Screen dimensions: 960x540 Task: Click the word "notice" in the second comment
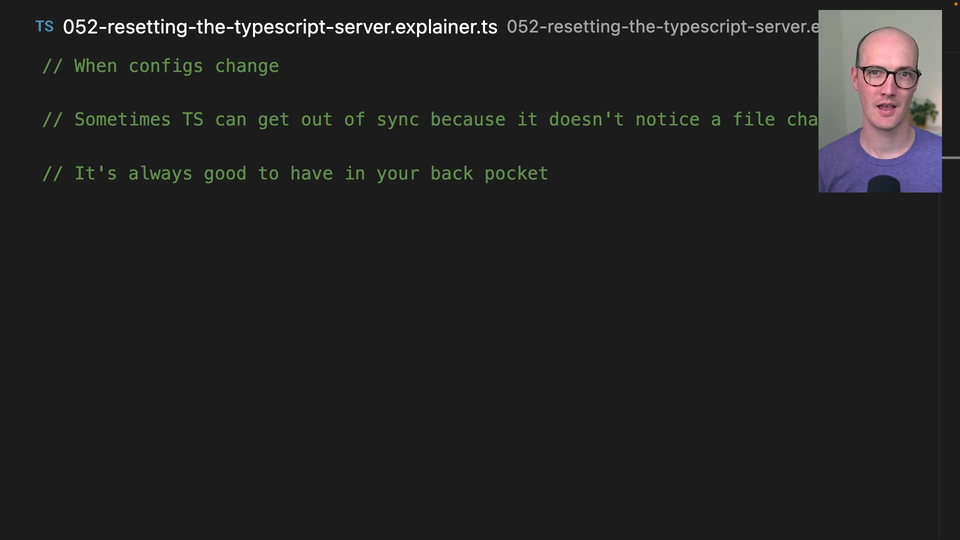click(x=667, y=120)
